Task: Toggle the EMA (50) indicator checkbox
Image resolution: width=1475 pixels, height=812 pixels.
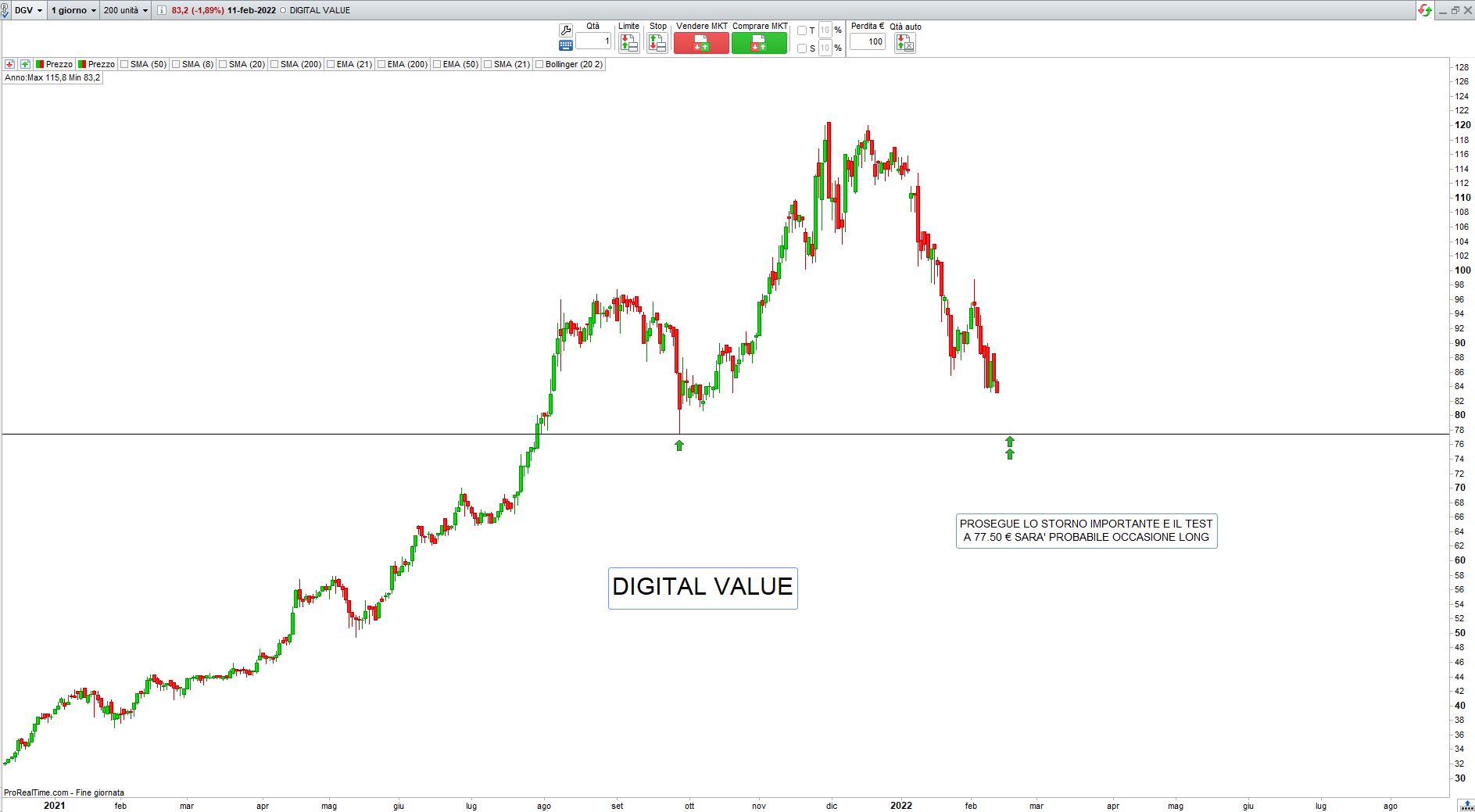Action: point(437,64)
